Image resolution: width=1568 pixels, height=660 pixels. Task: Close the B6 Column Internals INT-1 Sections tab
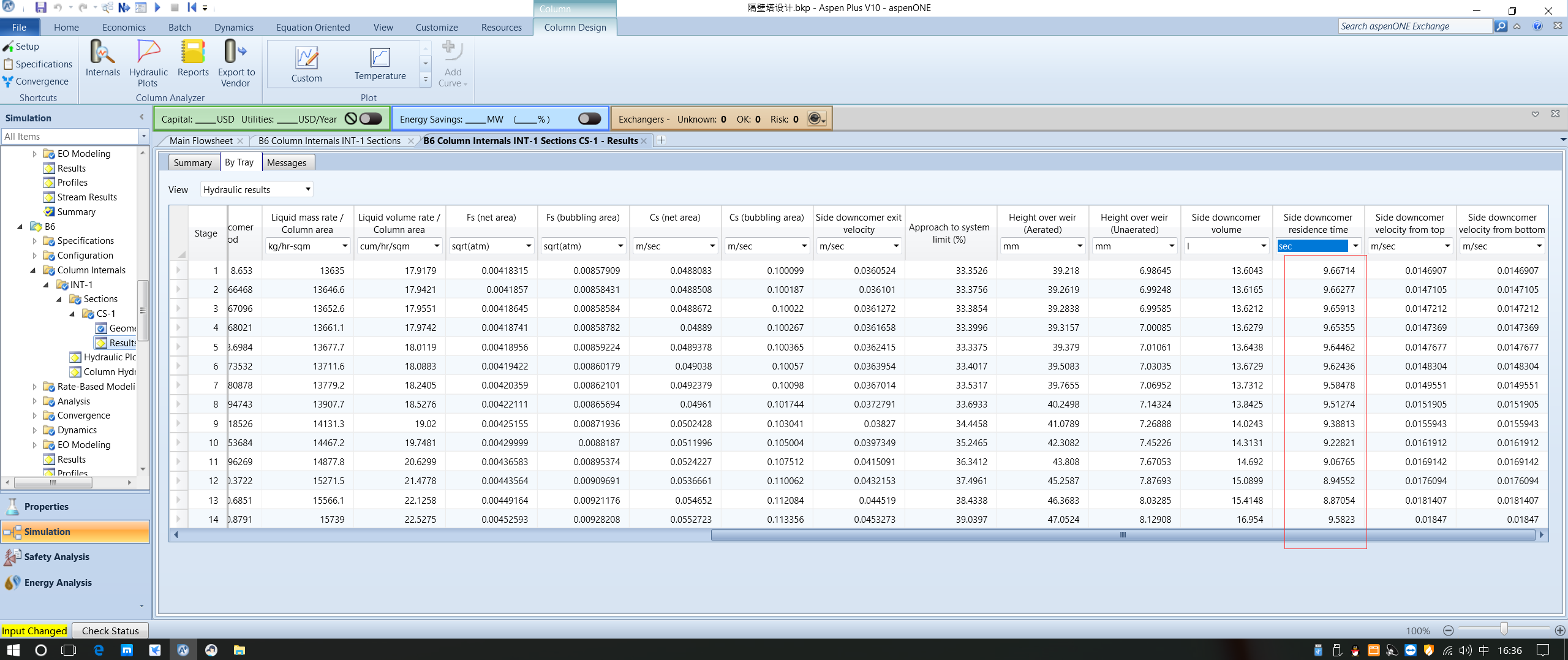[x=410, y=141]
